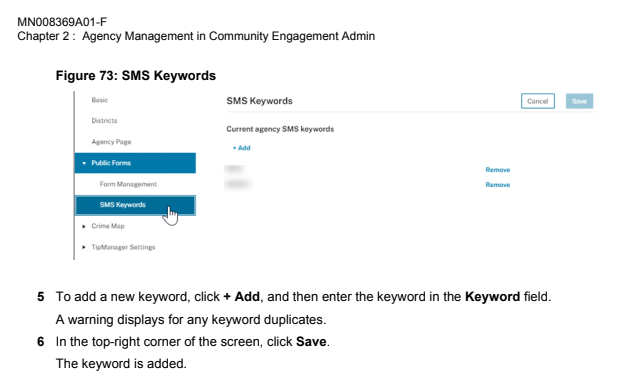Click the Current agency SMS keywords label
This screenshot has height=392, width=630.
[280, 129]
